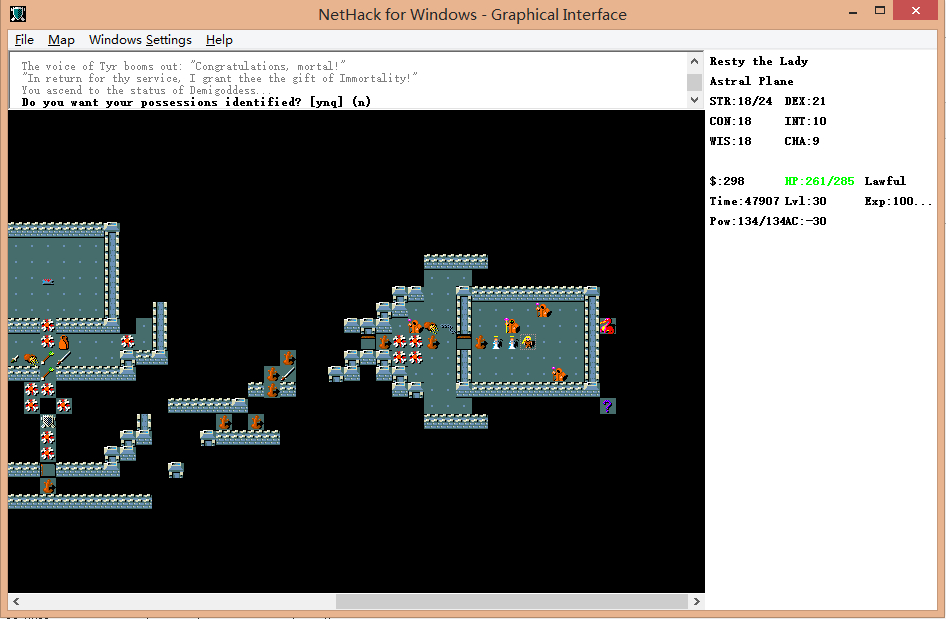
Task: Click the green-tipped wand below the orange sack
Action: (x=48, y=358)
